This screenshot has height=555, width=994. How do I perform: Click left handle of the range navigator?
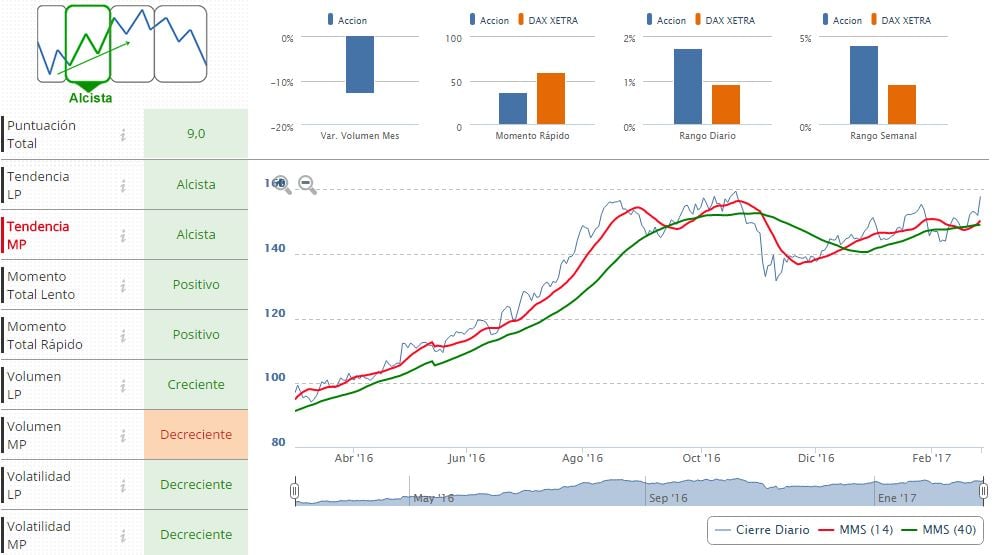click(295, 491)
